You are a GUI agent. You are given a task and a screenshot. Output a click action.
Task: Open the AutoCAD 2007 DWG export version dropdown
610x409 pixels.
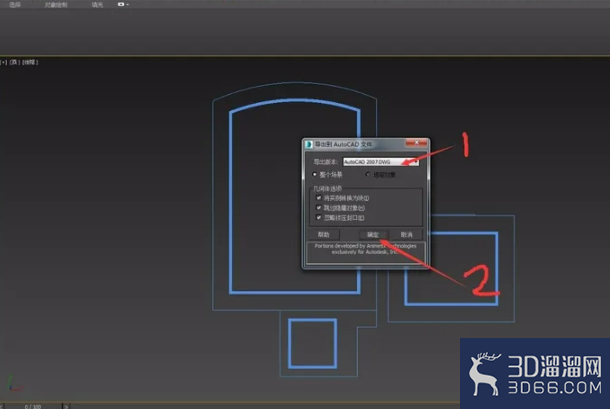click(380, 161)
